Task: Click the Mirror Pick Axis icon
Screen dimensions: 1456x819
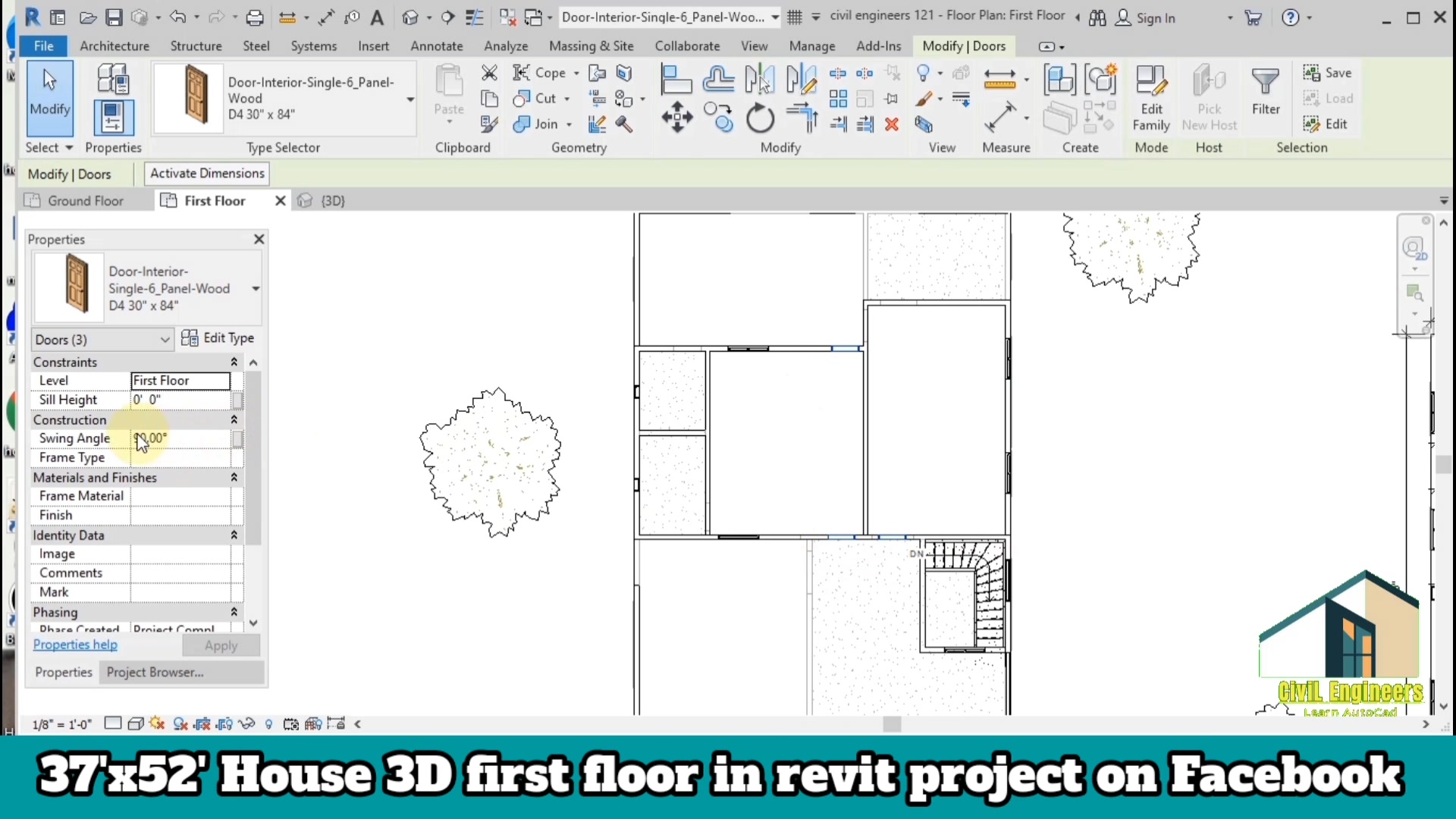Action: click(x=759, y=79)
